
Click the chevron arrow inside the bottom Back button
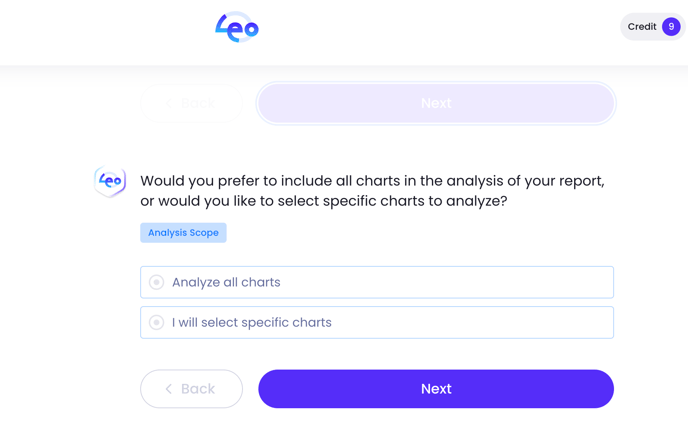pos(169,389)
